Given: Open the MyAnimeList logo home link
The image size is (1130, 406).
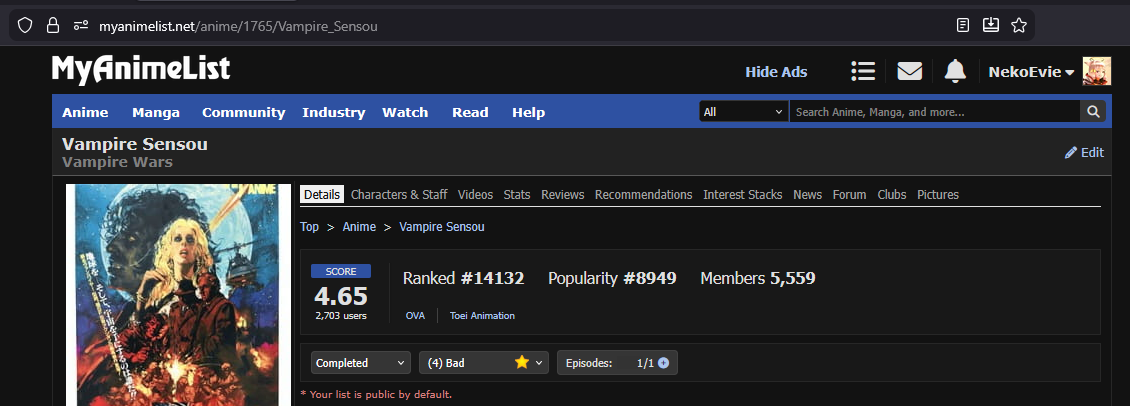Looking at the screenshot, I should click(x=141, y=70).
